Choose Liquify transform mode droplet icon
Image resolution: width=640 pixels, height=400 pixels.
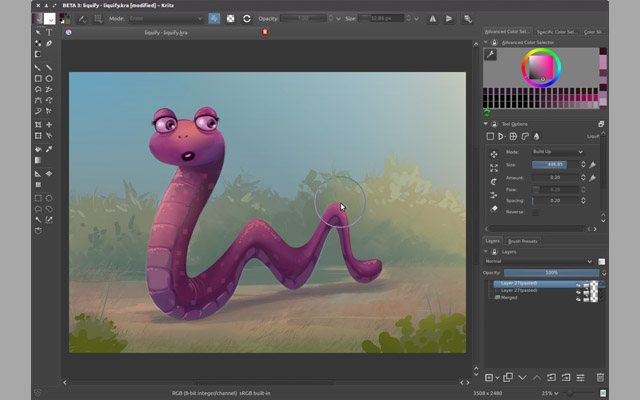tap(536, 136)
